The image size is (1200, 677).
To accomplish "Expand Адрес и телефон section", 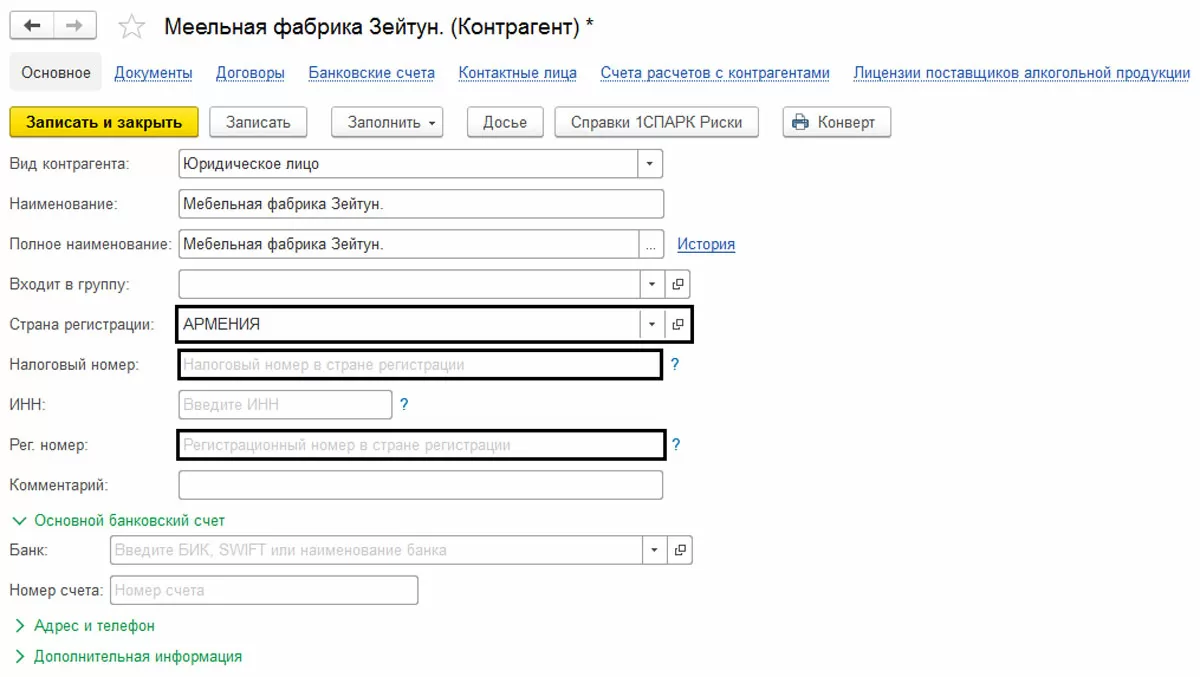I will coord(18,626).
